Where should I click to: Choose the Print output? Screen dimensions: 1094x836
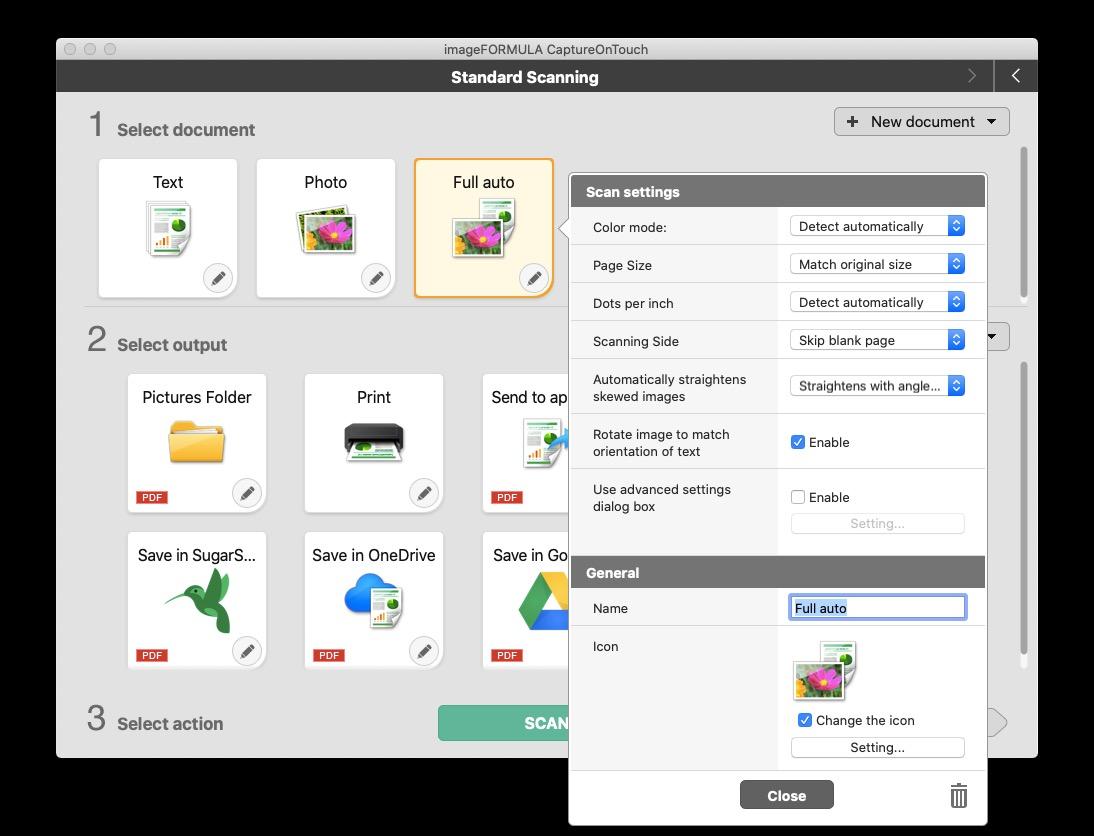click(x=374, y=443)
